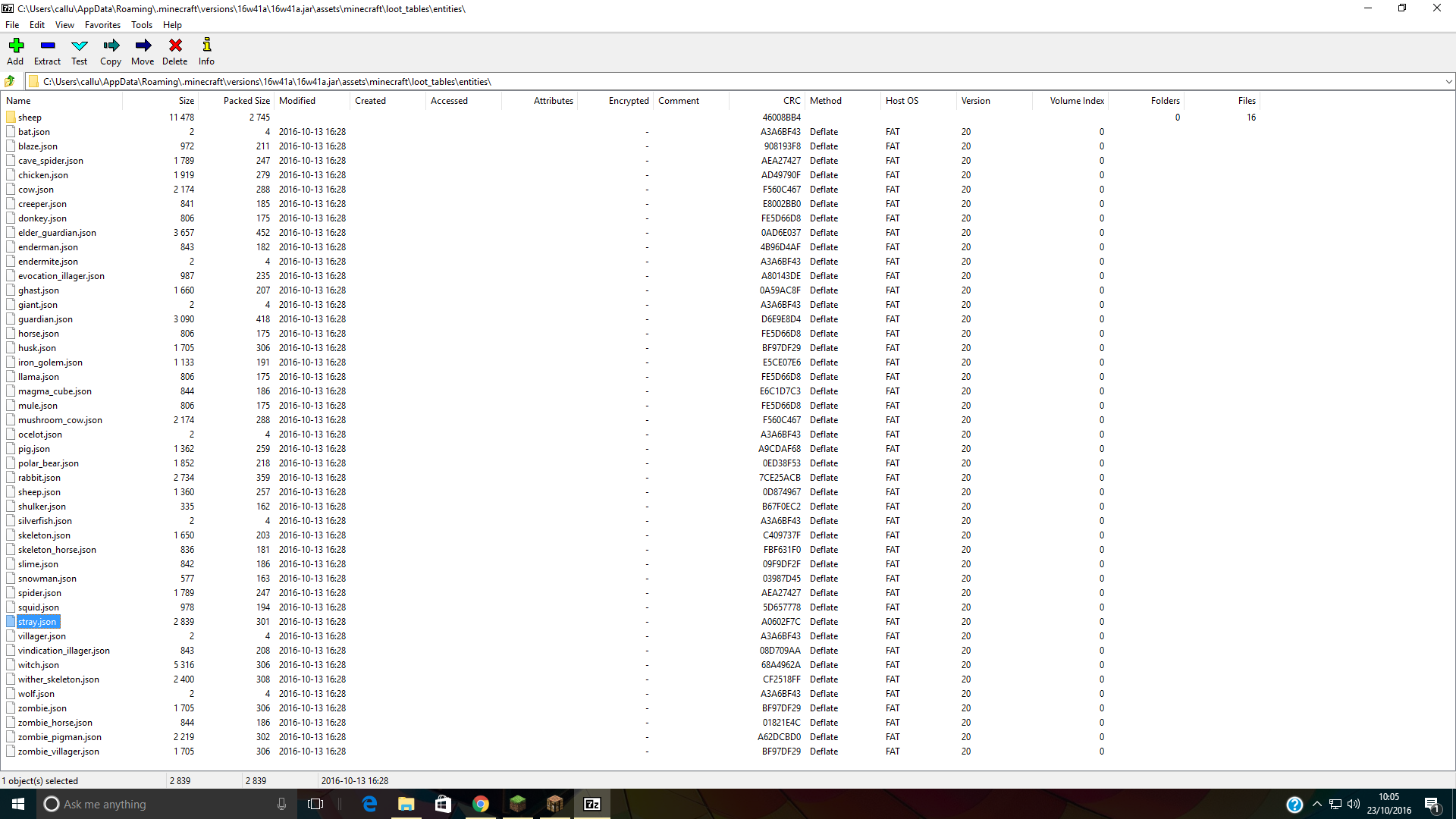Open the Info properties icon
The height and width of the screenshot is (819, 1456).
coord(206,46)
